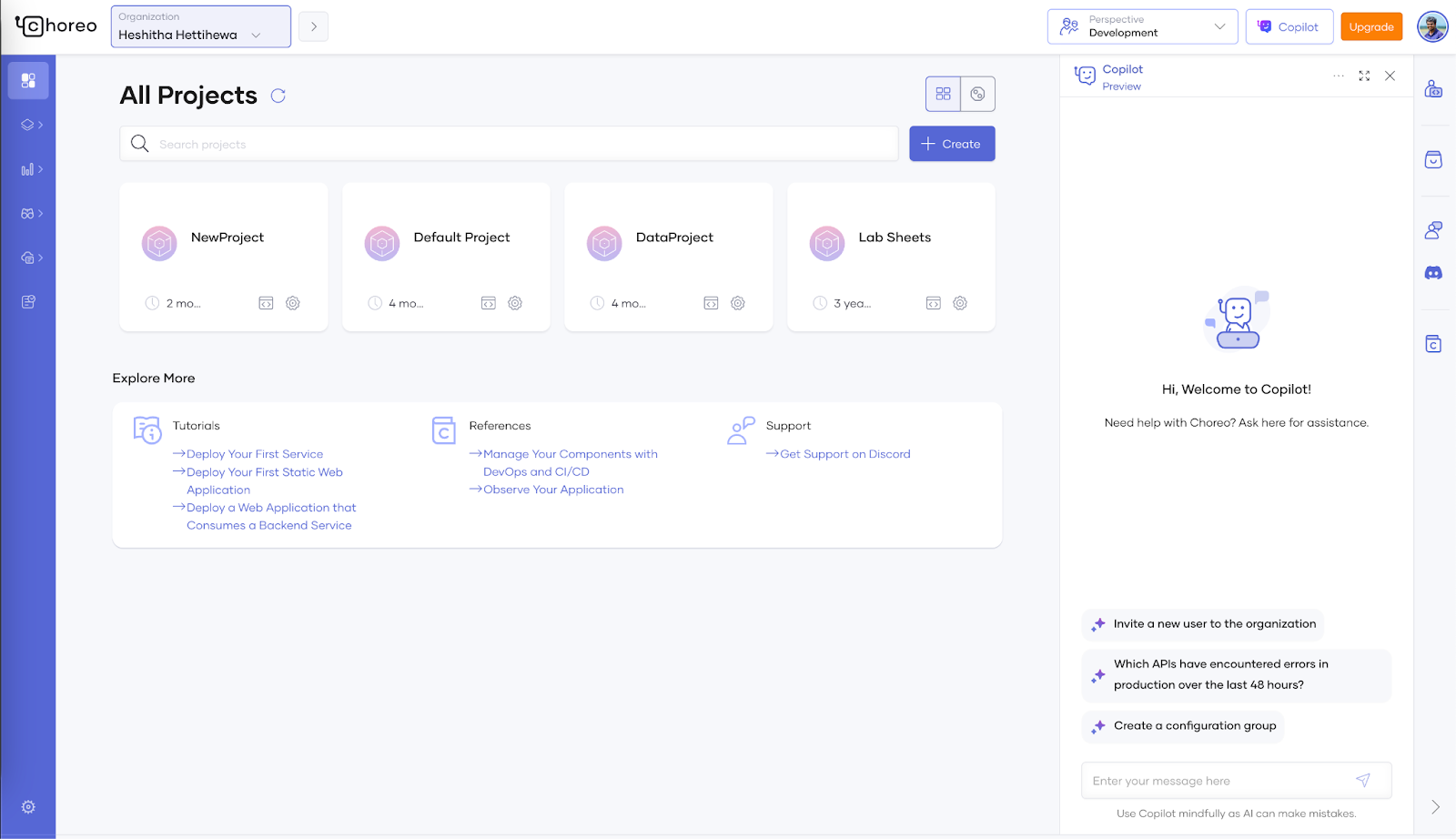Open Discord from the right sidebar

[1432, 271]
